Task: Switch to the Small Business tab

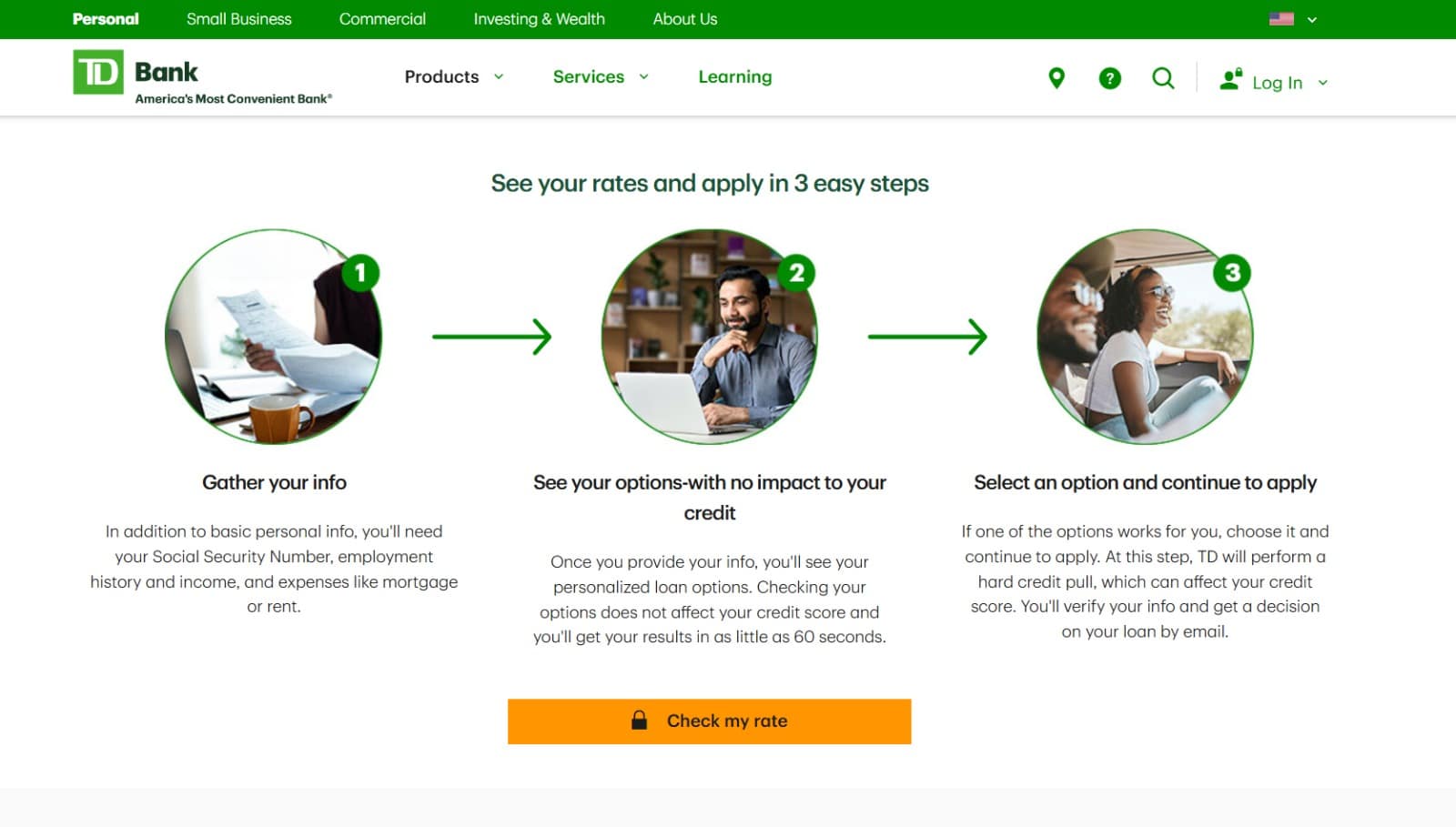Action: 238,18
